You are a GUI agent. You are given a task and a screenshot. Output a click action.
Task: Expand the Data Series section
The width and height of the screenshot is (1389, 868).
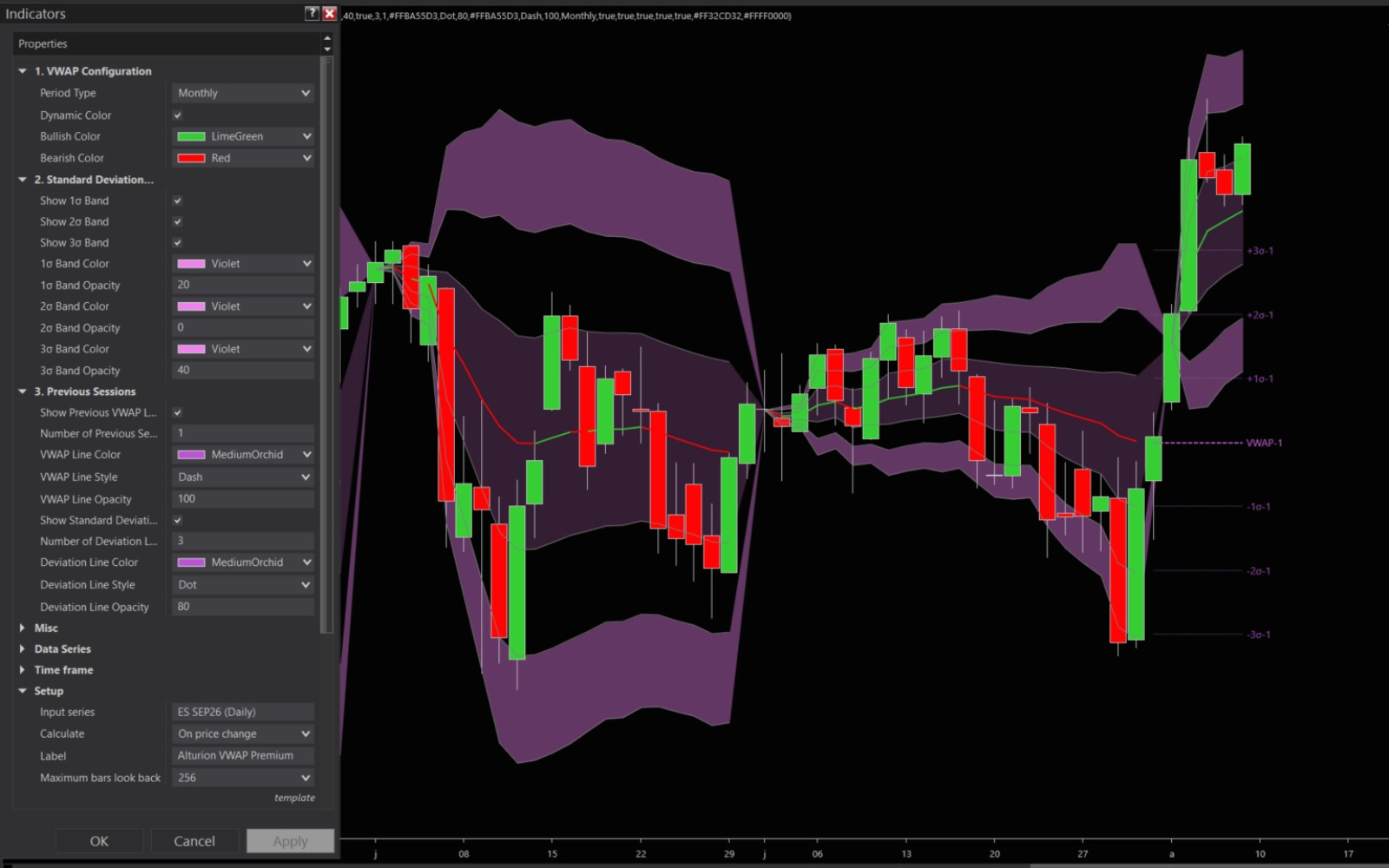(x=23, y=649)
